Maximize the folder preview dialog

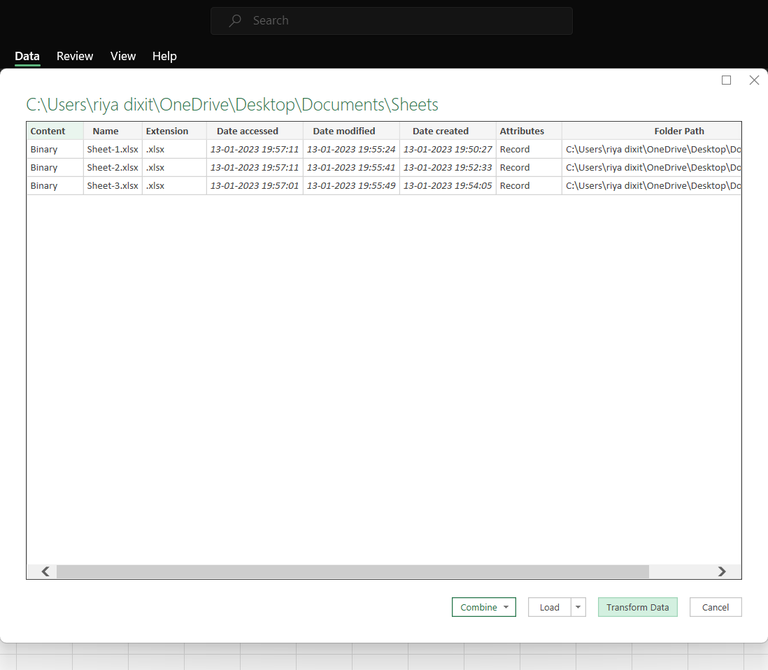pos(726,80)
